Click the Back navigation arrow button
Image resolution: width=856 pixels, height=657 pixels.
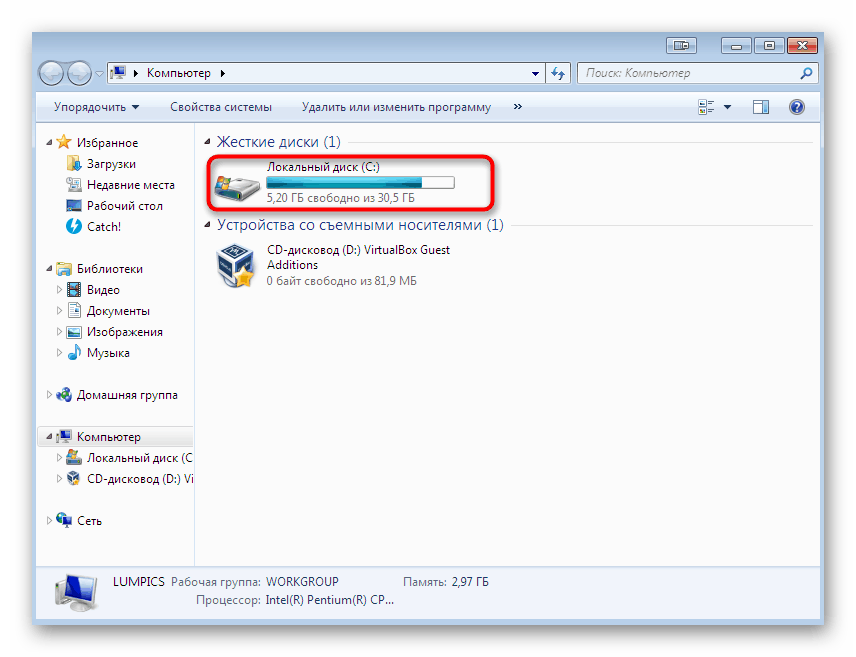(52, 73)
